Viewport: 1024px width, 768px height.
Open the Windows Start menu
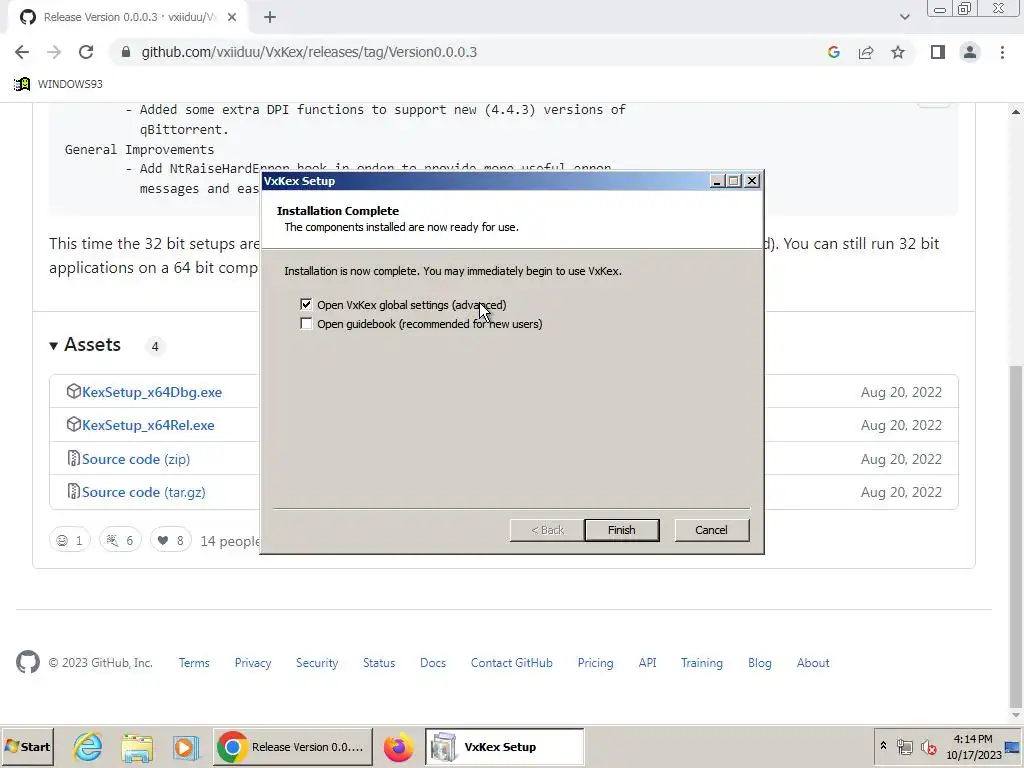(27, 746)
